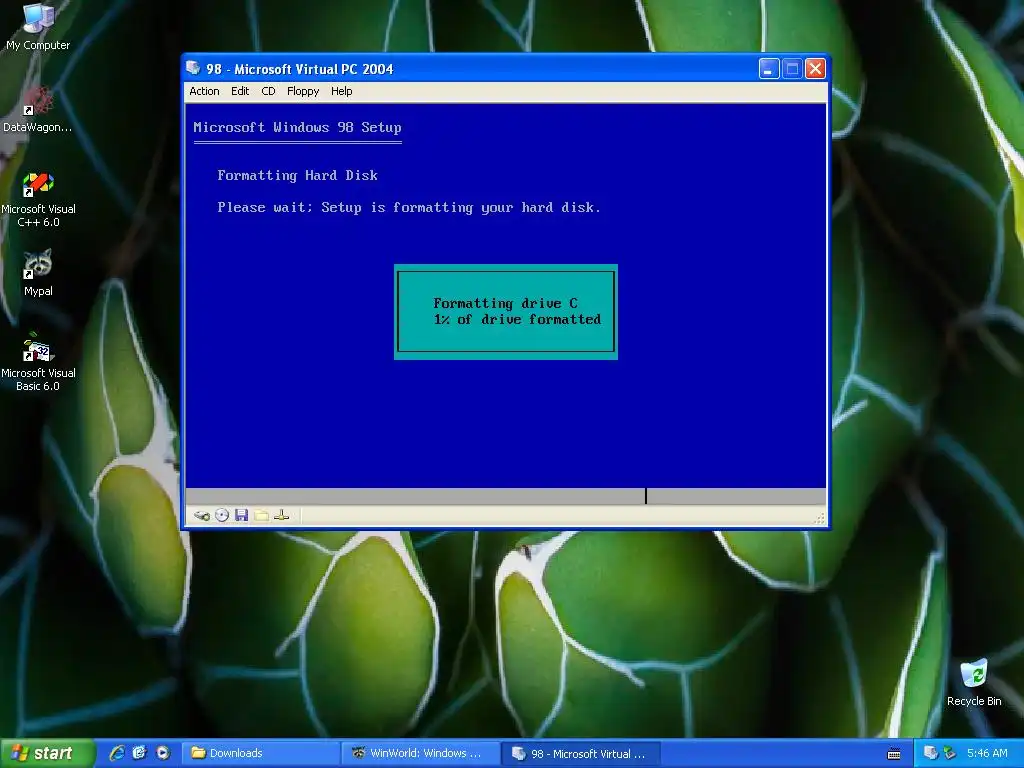Open the CD menu
Screen dimensions: 1024x768
[268, 91]
